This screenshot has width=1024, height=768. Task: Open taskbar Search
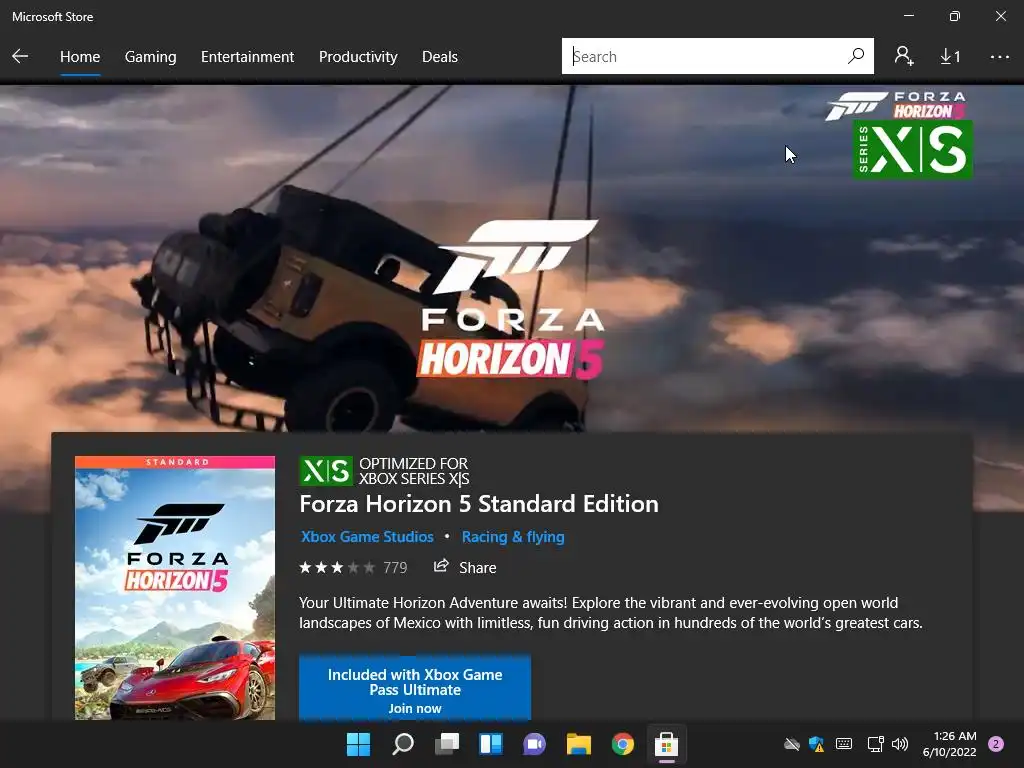[x=402, y=744]
